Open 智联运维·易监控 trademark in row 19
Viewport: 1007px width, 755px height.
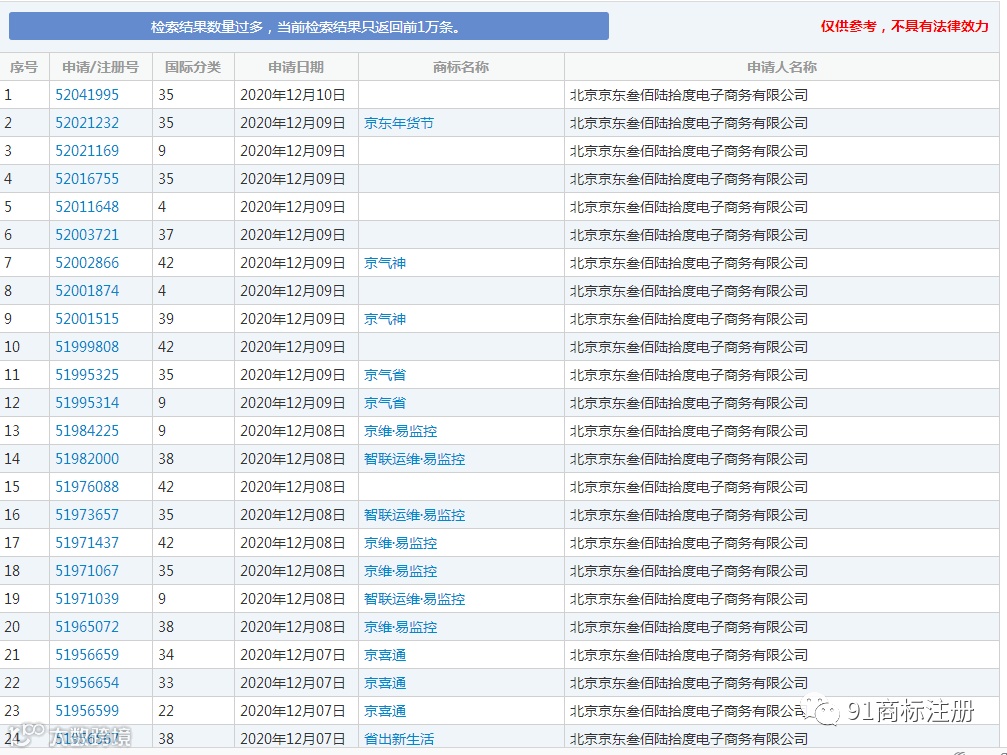click(x=415, y=599)
